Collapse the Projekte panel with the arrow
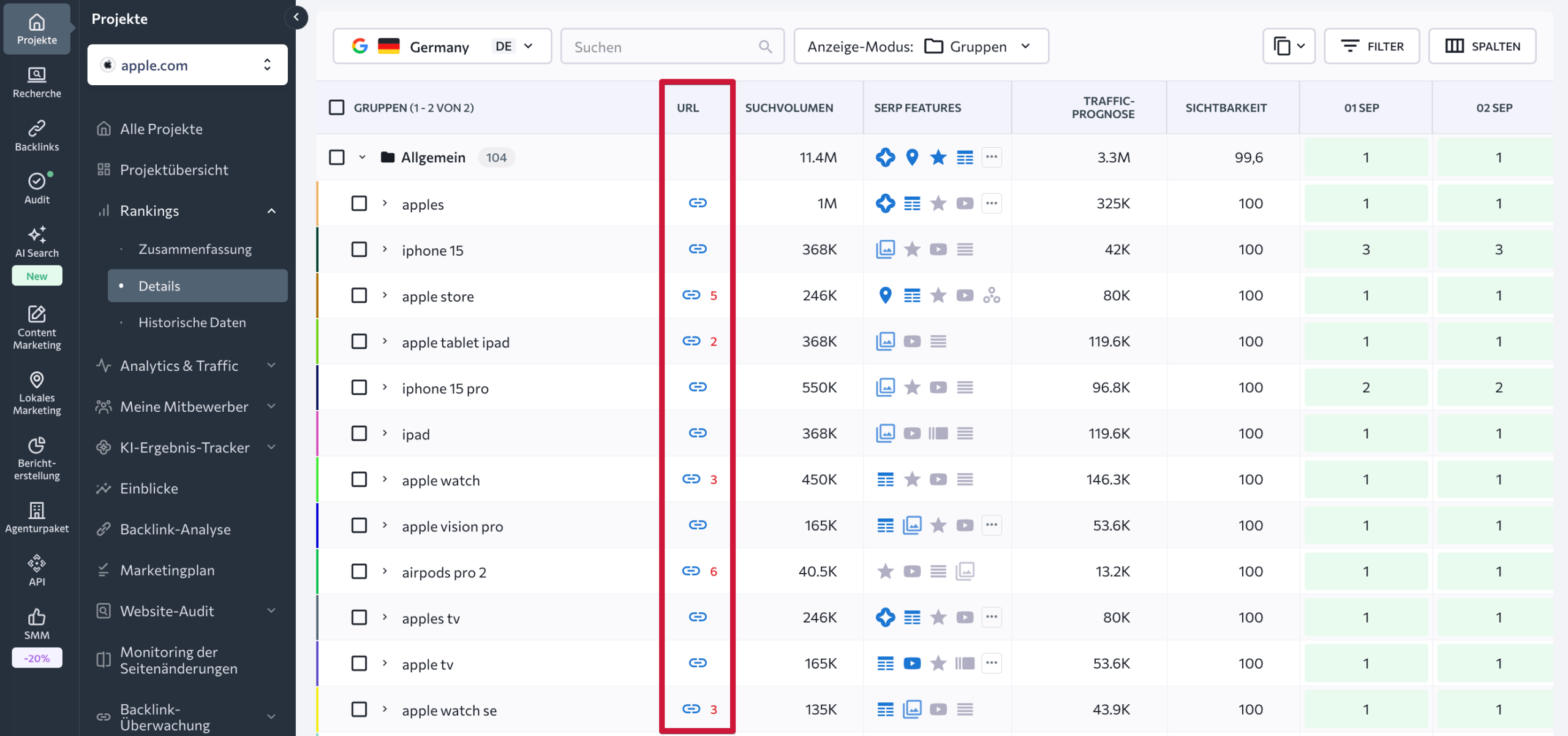1568x736 pixels. (296, 17)
